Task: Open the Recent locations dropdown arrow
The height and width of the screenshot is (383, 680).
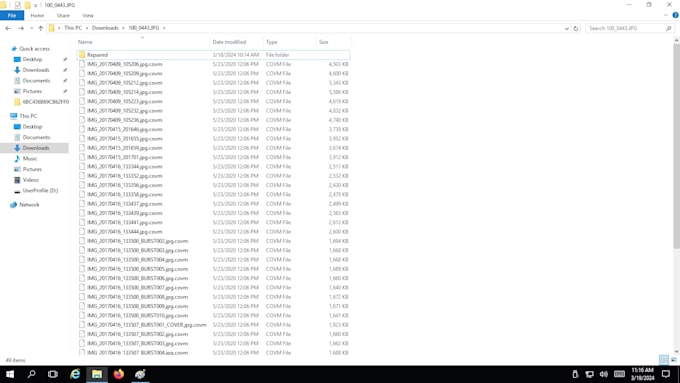Action: 31,28
